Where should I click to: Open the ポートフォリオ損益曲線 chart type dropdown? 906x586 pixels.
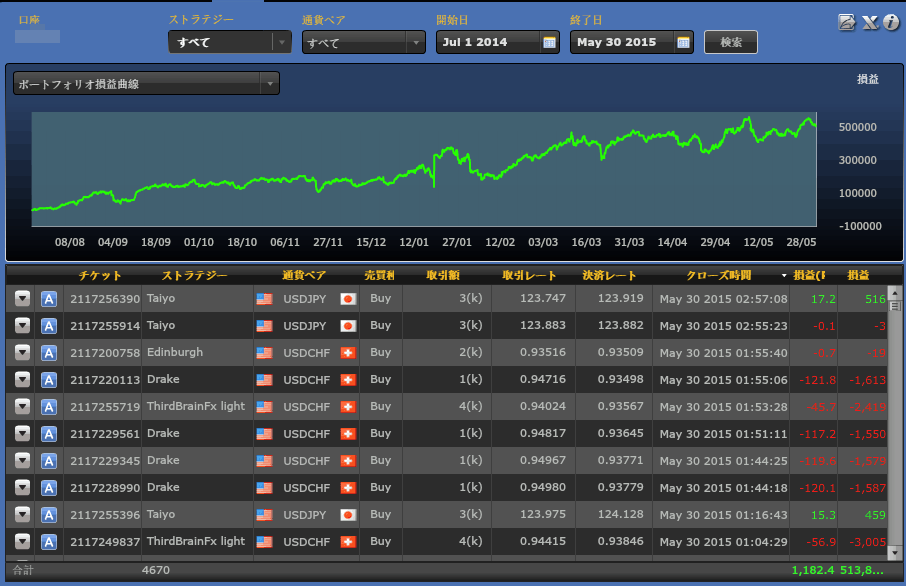coord(146,84)
